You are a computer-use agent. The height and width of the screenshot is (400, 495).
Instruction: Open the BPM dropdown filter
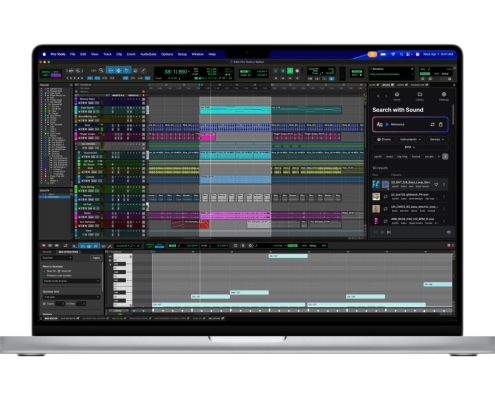(410, 147)
